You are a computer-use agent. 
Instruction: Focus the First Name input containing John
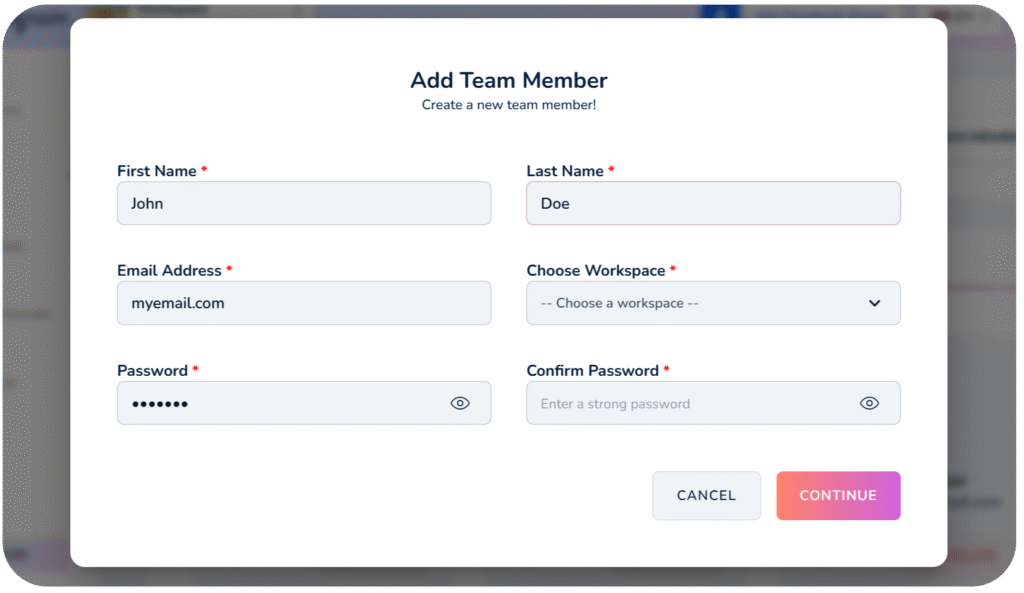coord(303,203)
